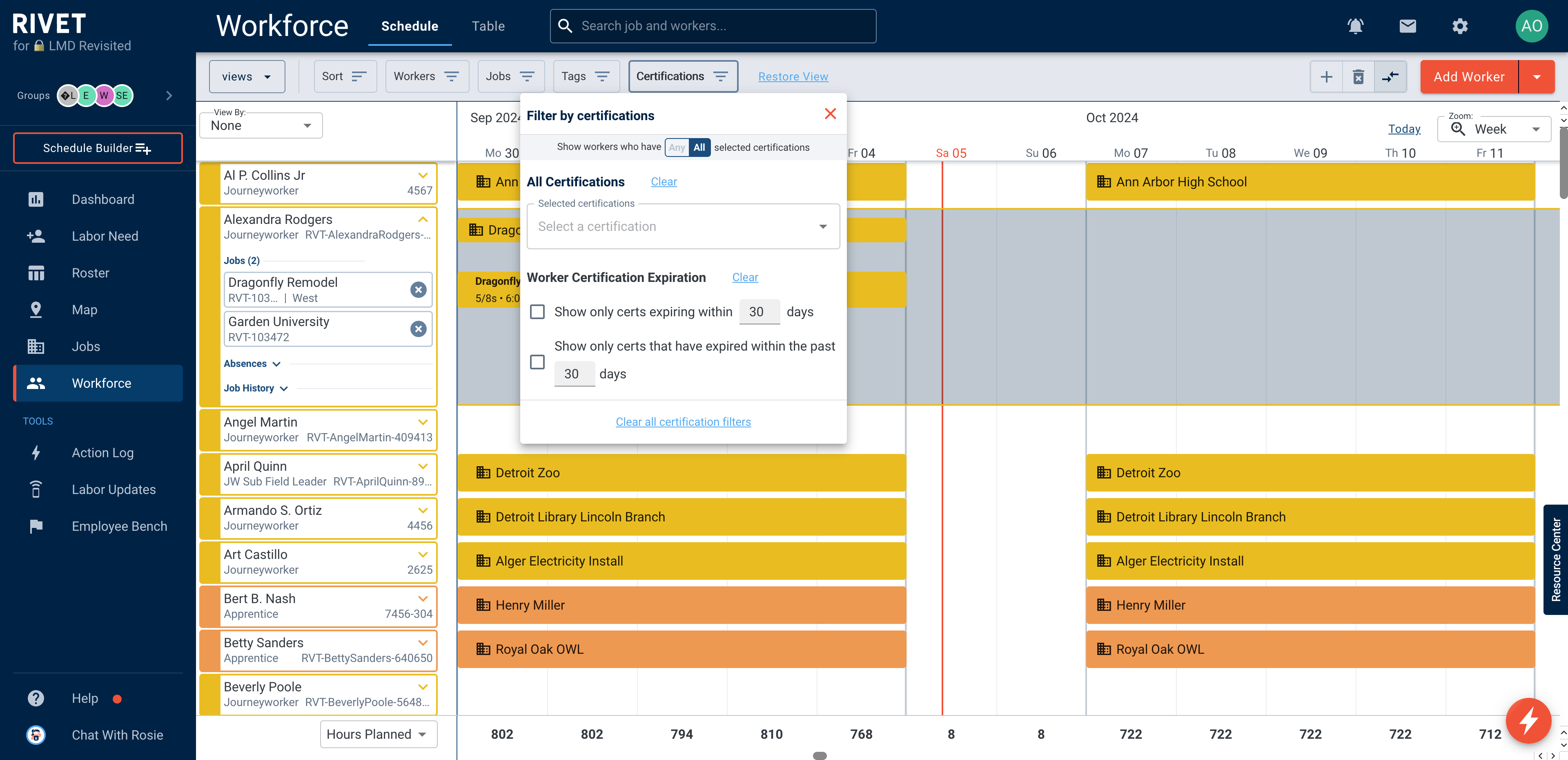Click Clear all certification filters link
Screen dimensions: 1568x760
click(683, 421)
